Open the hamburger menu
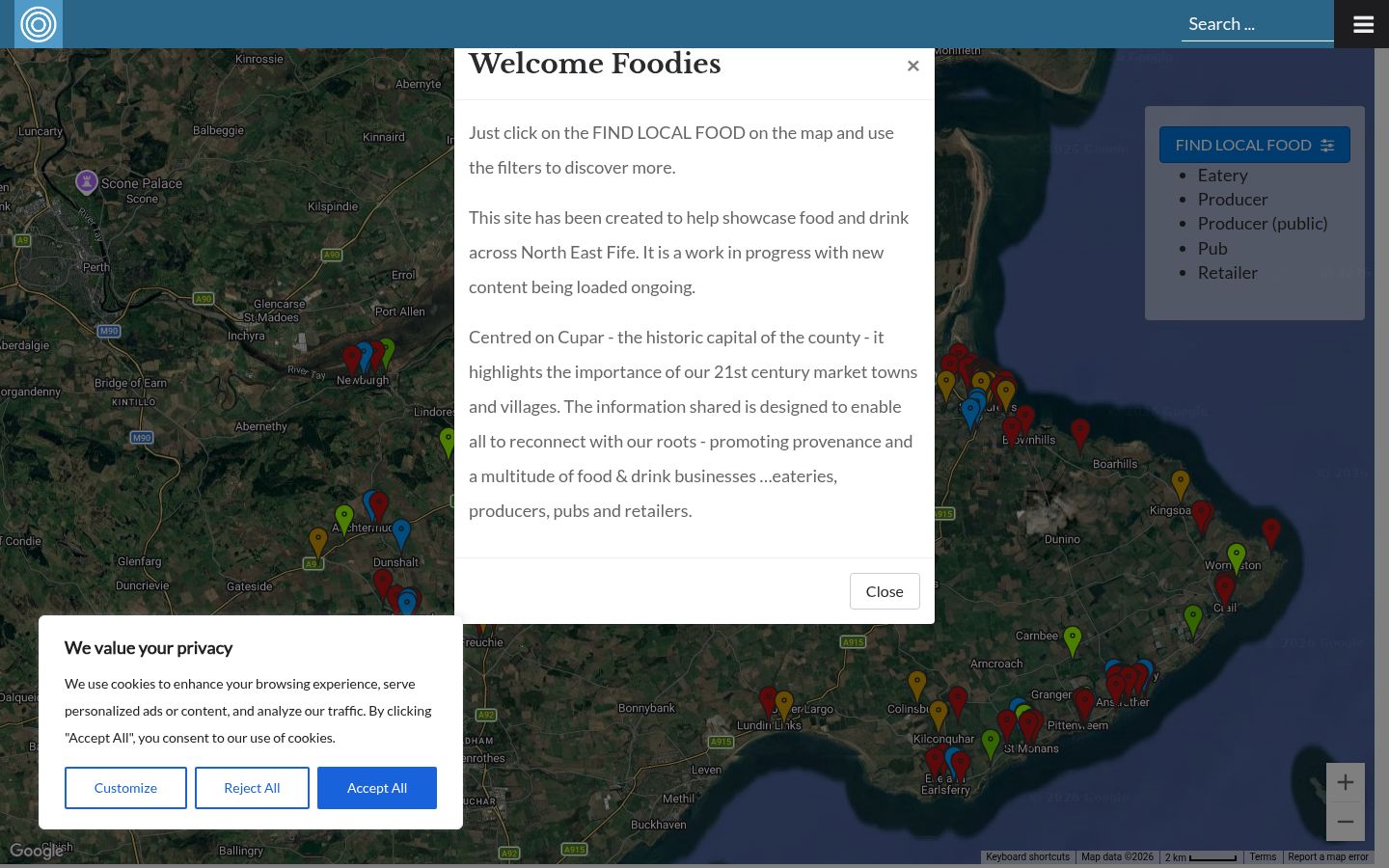1389x868 pixels. coord(1362,24)
